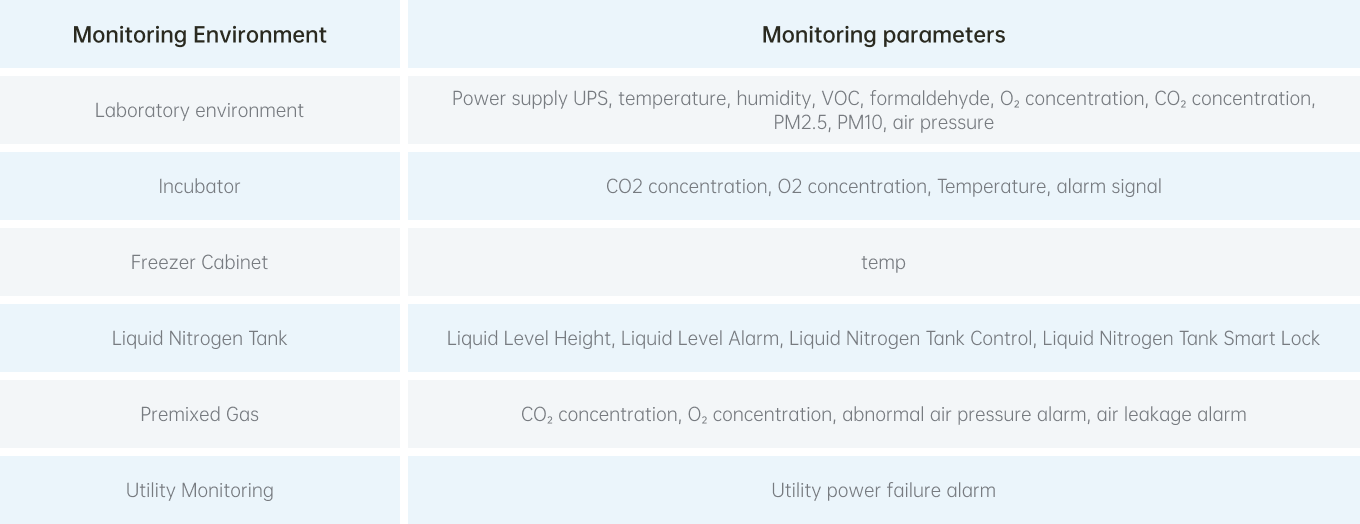This screenshot has height=524, width=1360.
Task: Select the Incubator row label
Action: pos(199,186)
